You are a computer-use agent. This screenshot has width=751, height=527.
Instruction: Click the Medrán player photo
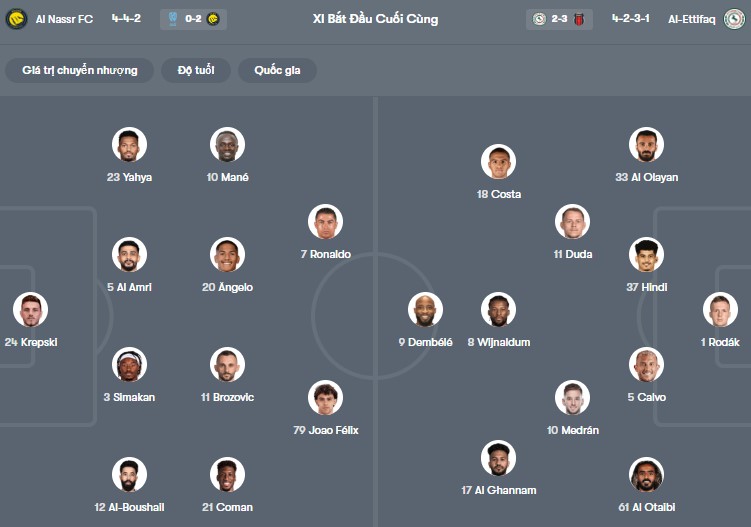pos(572,398)
